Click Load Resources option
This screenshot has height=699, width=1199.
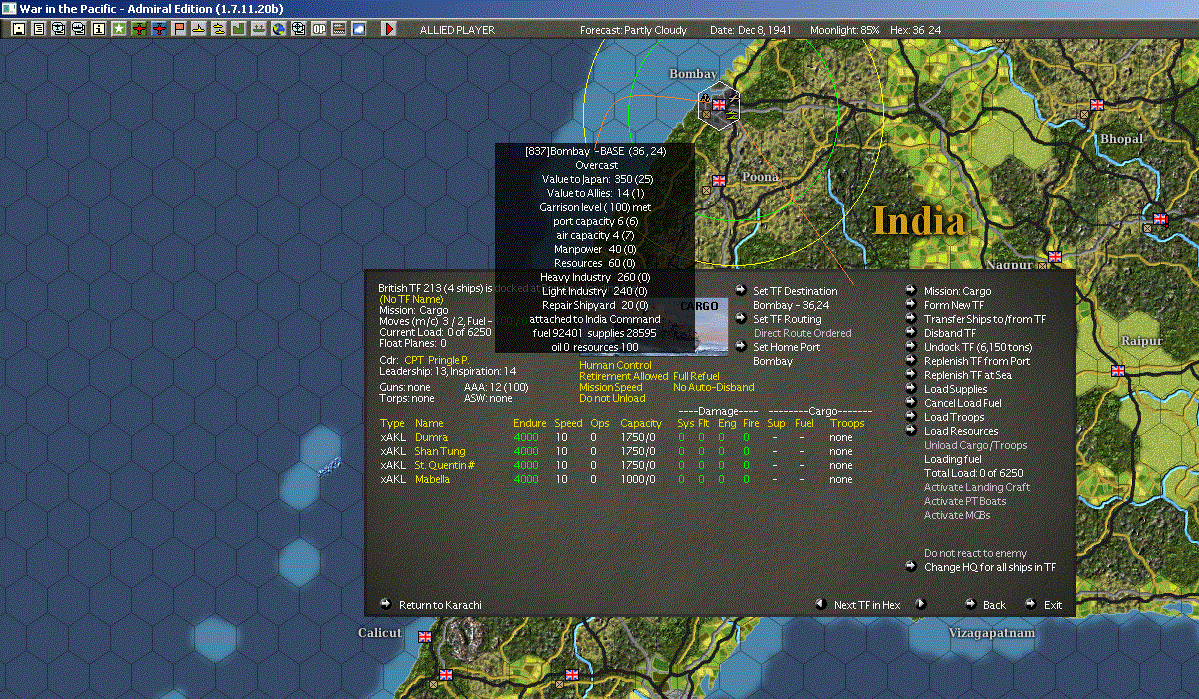tap(960, 431)
